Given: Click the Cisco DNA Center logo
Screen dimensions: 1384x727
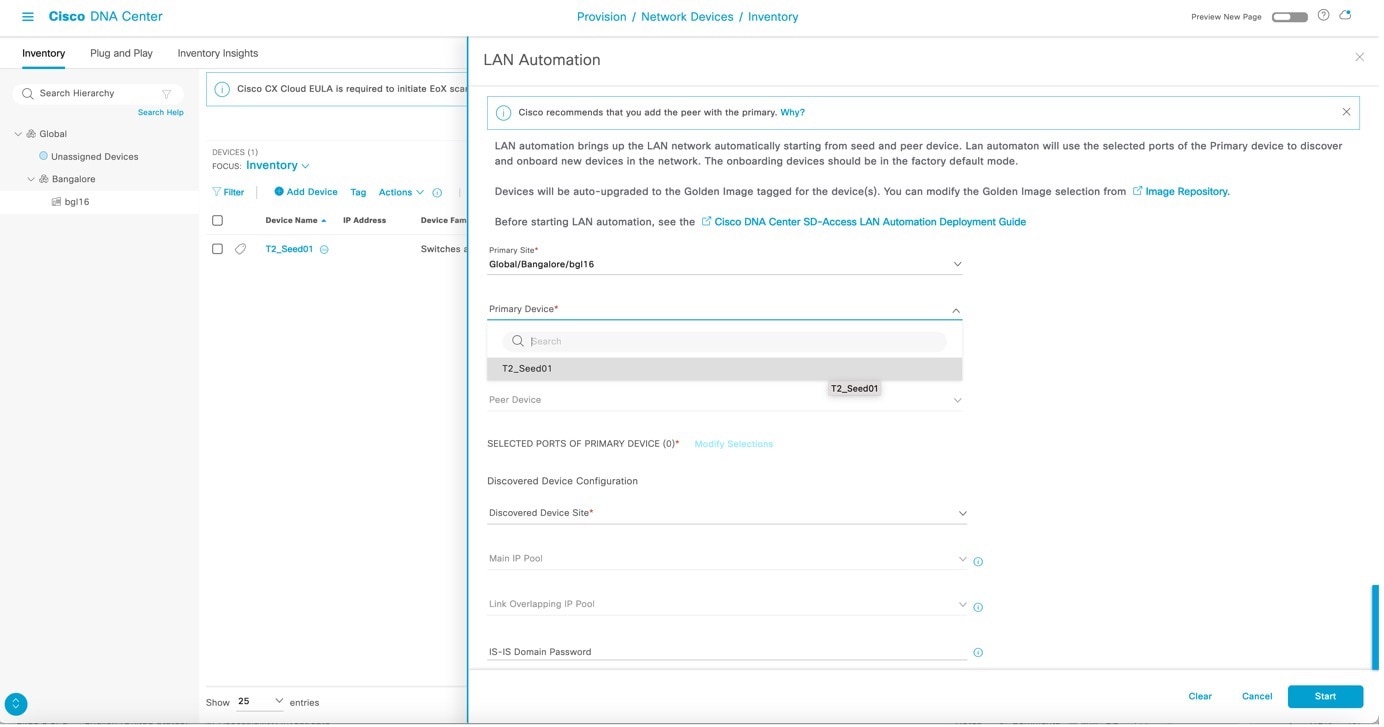Looking at the screenshot, I should (x=107, y=17).
